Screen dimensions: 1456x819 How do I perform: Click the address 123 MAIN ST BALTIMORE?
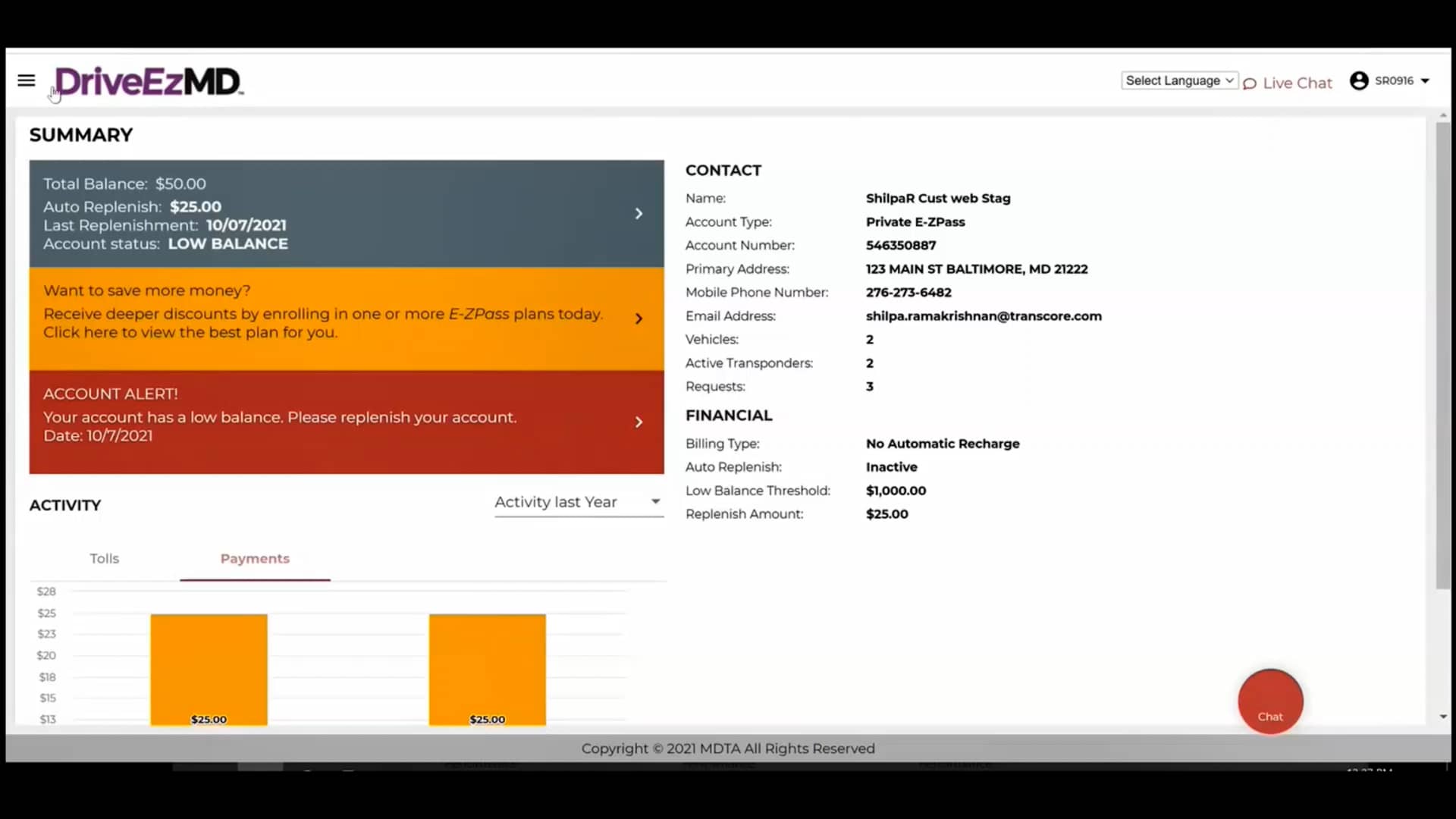pyautogui.click(x=977, y=269)
